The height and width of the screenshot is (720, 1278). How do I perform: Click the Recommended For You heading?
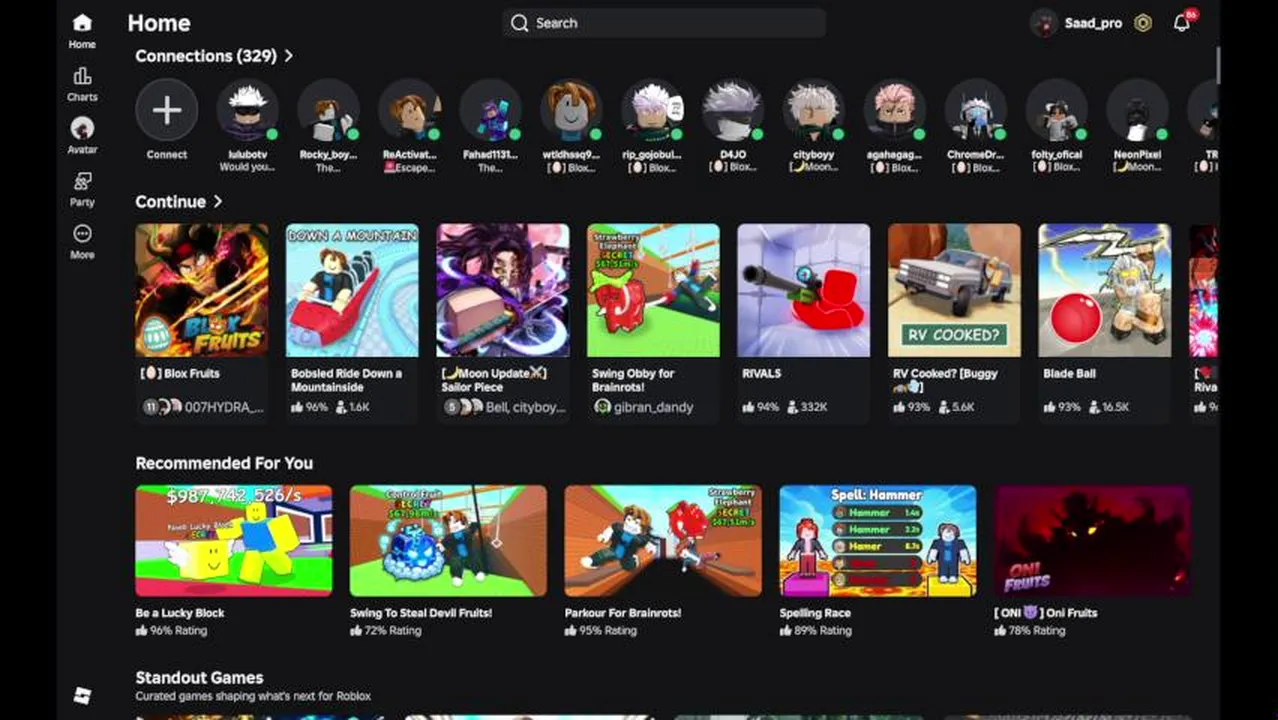224,463
